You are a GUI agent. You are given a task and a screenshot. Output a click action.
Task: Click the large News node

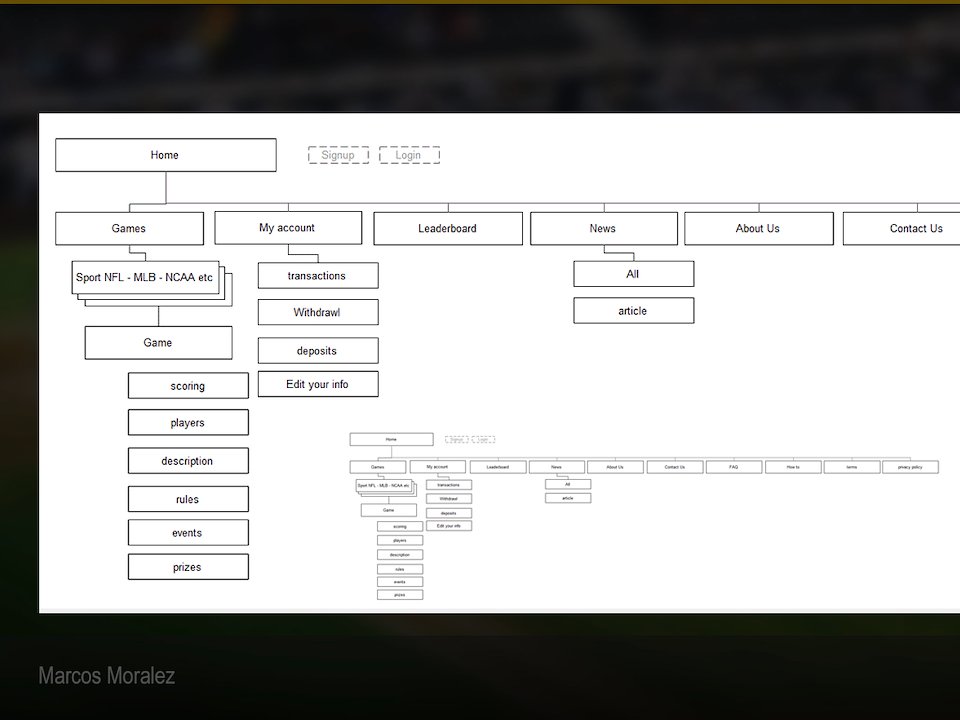coord(604,228)
